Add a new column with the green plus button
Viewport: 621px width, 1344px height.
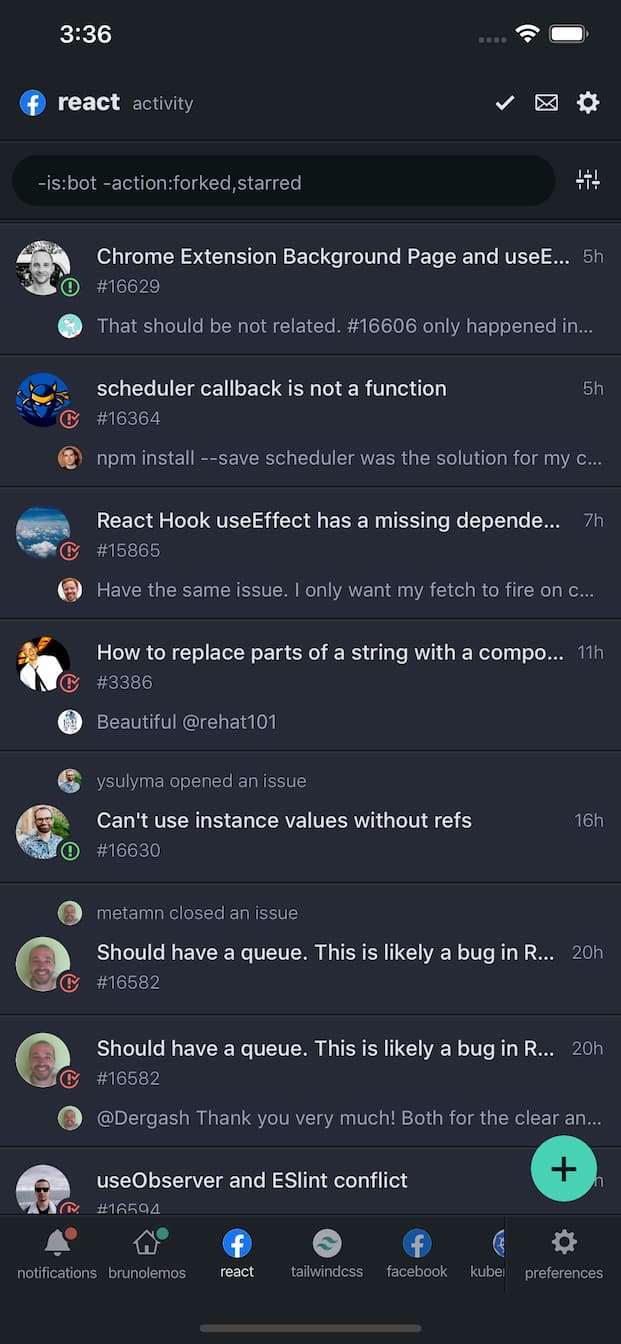pos(564,1168)
